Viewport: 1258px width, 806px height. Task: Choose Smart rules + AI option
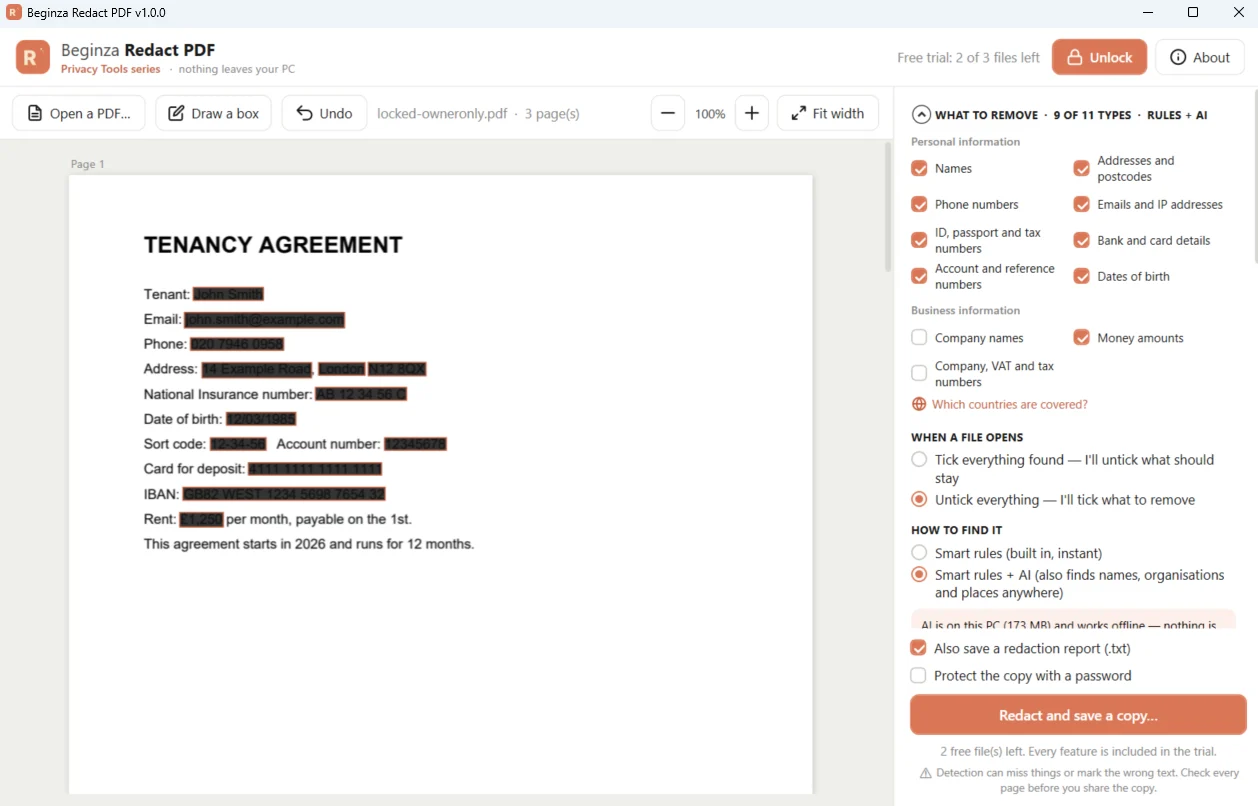click(919, 575)
